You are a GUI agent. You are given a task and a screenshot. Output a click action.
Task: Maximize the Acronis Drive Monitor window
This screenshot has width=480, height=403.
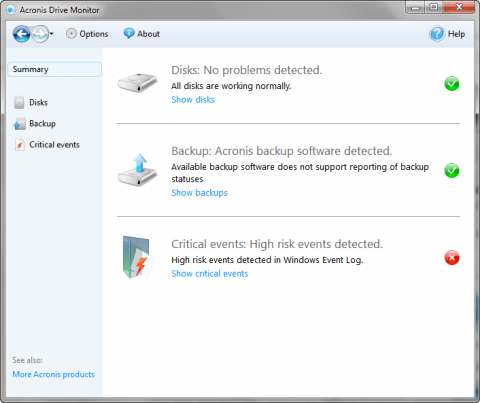pos(434,7)
